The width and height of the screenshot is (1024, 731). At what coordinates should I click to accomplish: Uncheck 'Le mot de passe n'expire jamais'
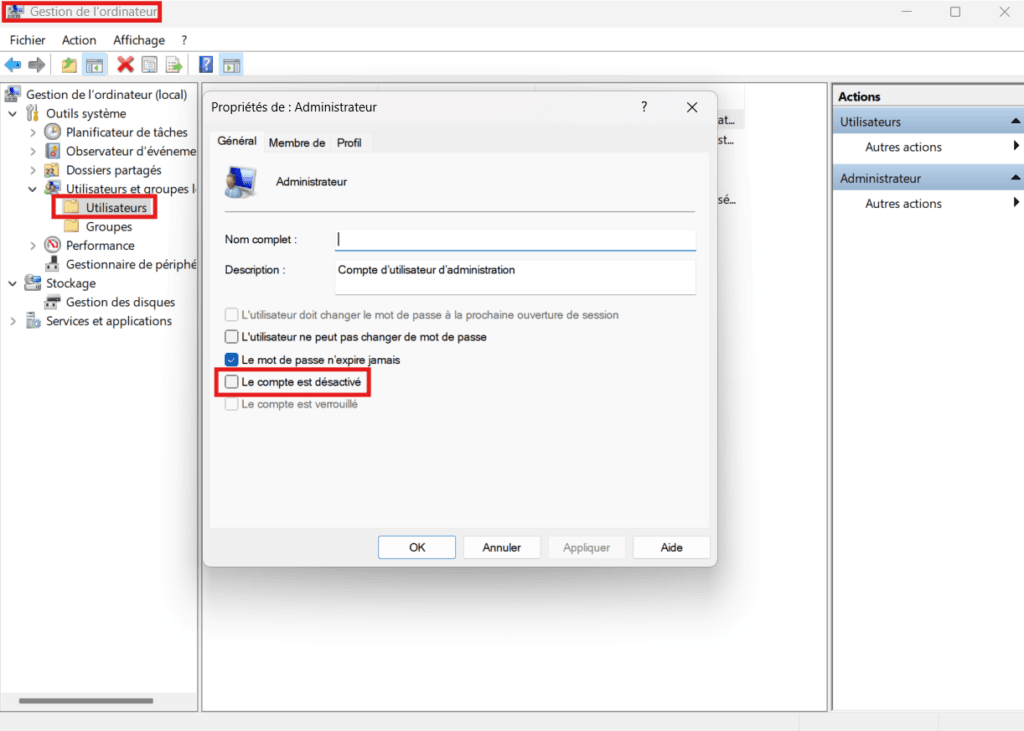pos(231,359)
